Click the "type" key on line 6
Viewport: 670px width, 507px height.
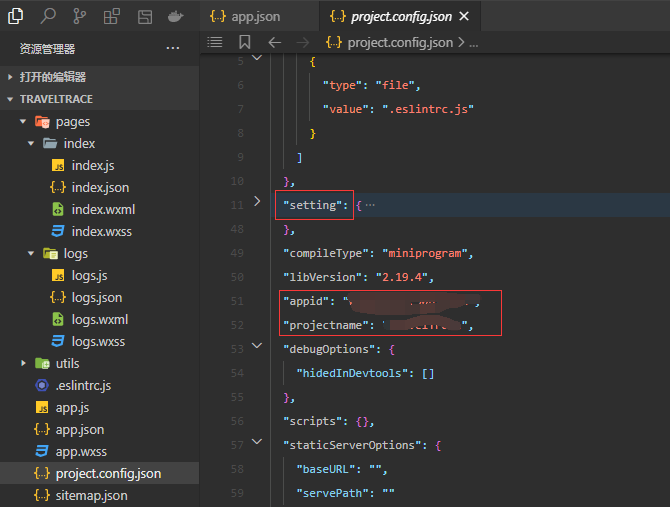[342, 85]
